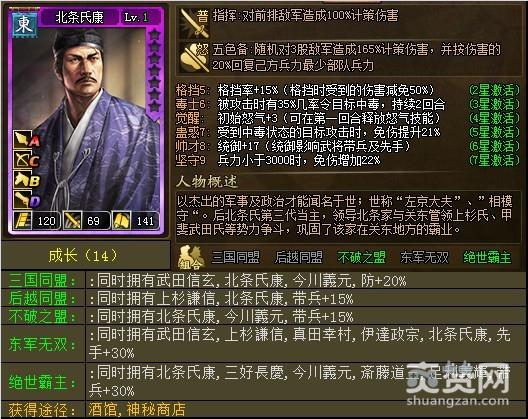Open the 三国同盟 combination tab
The height and width of the screenshot is (419, 528).
[236, 257]
